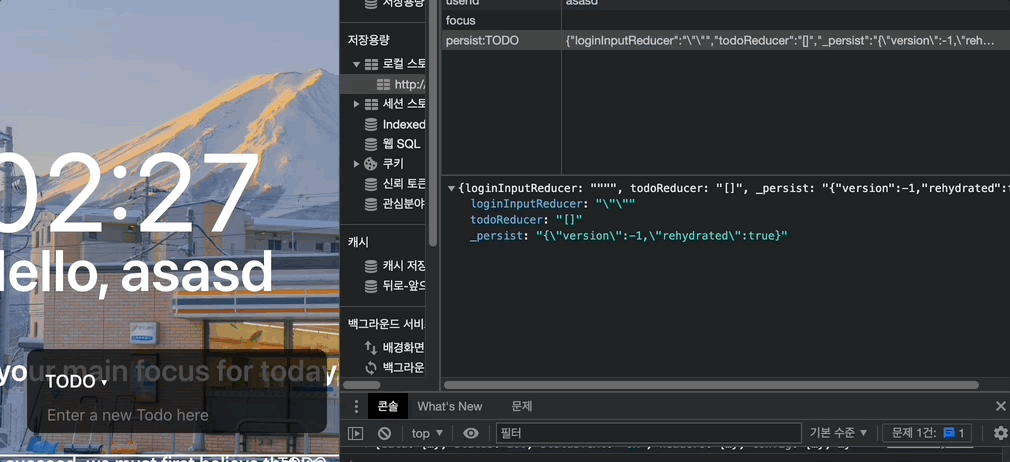
Task: Click the blue issue badge icon
Action: [x=949, y=433]
